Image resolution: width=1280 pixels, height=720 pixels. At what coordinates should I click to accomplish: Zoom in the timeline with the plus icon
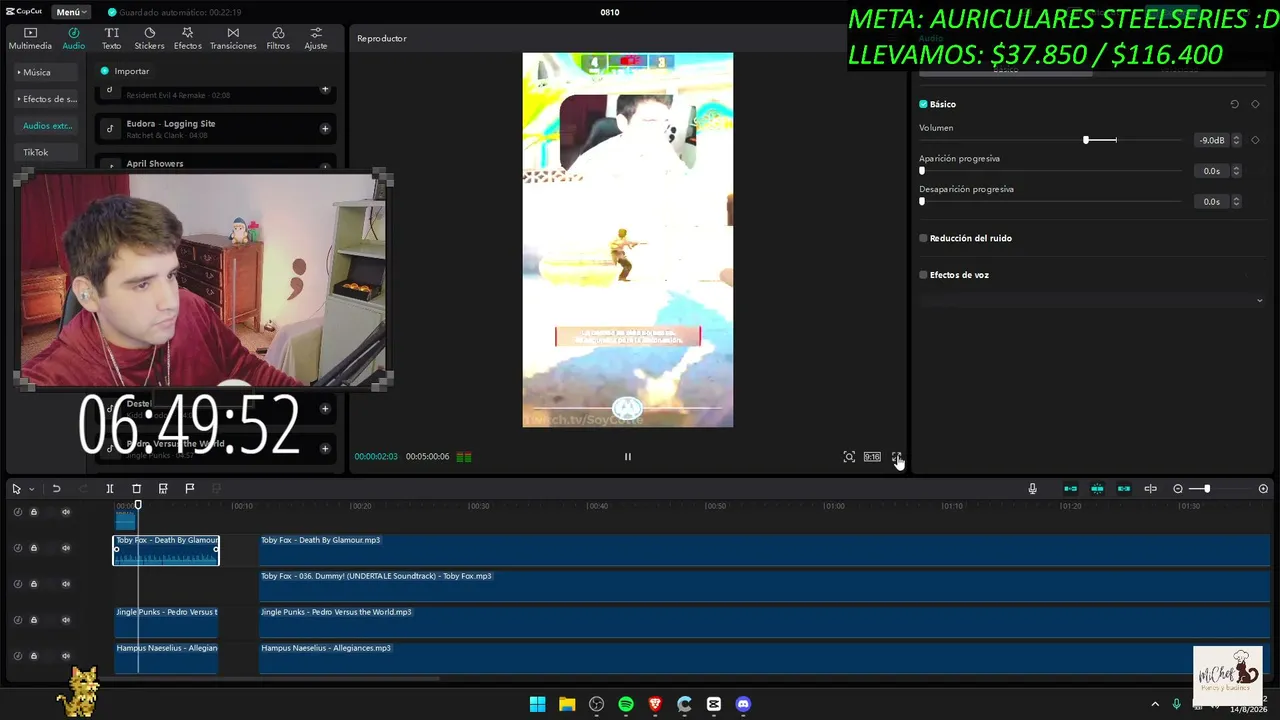click(1263, 489)
